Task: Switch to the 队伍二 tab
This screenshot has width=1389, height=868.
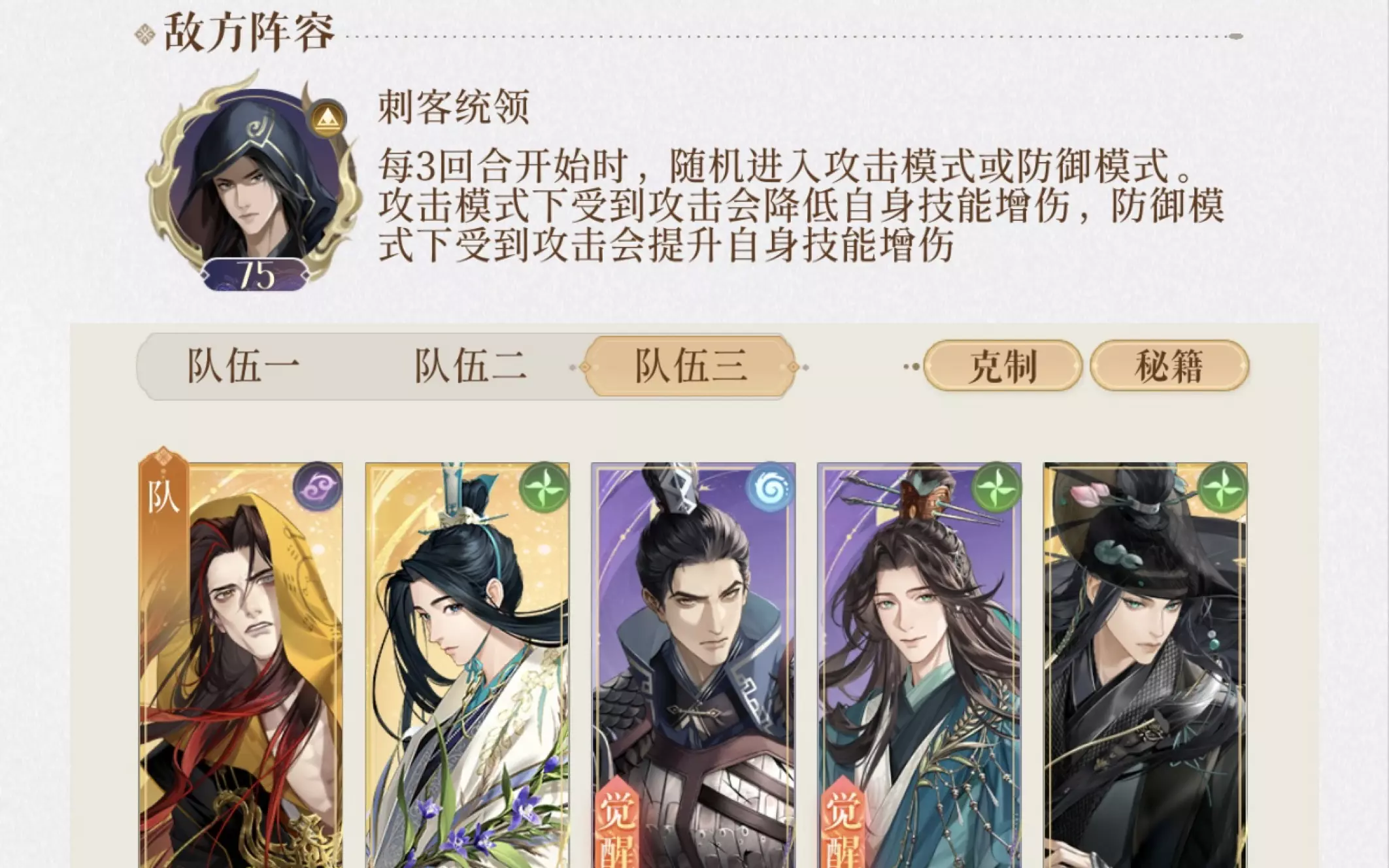Action: 470,366
